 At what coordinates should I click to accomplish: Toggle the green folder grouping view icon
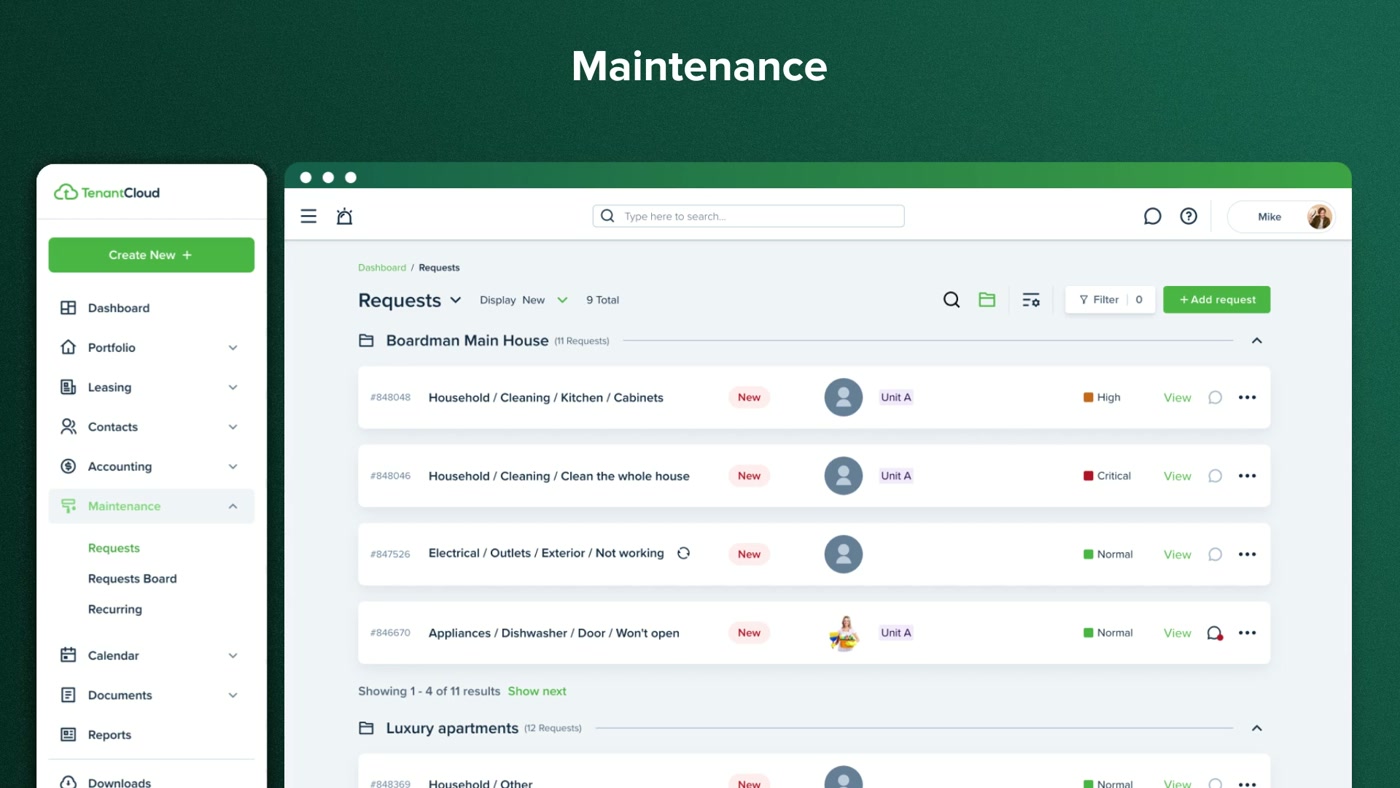click(x=987, y=300)
